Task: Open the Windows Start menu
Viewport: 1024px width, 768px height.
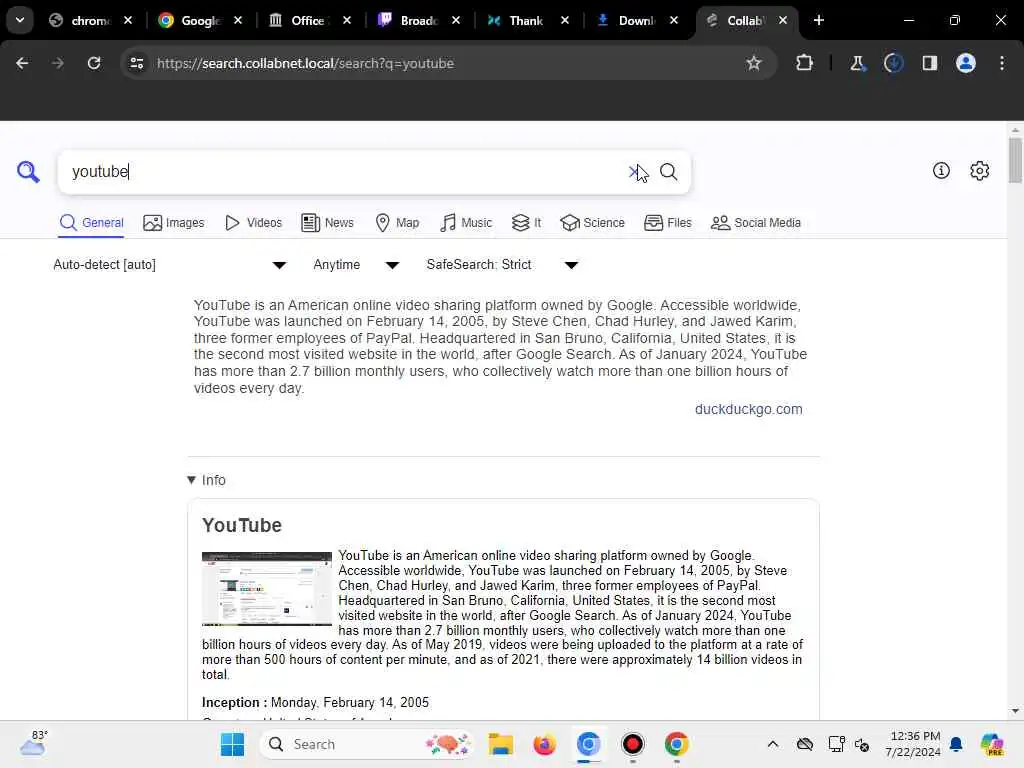Action: pyautogui.click(x=232, y=744)
